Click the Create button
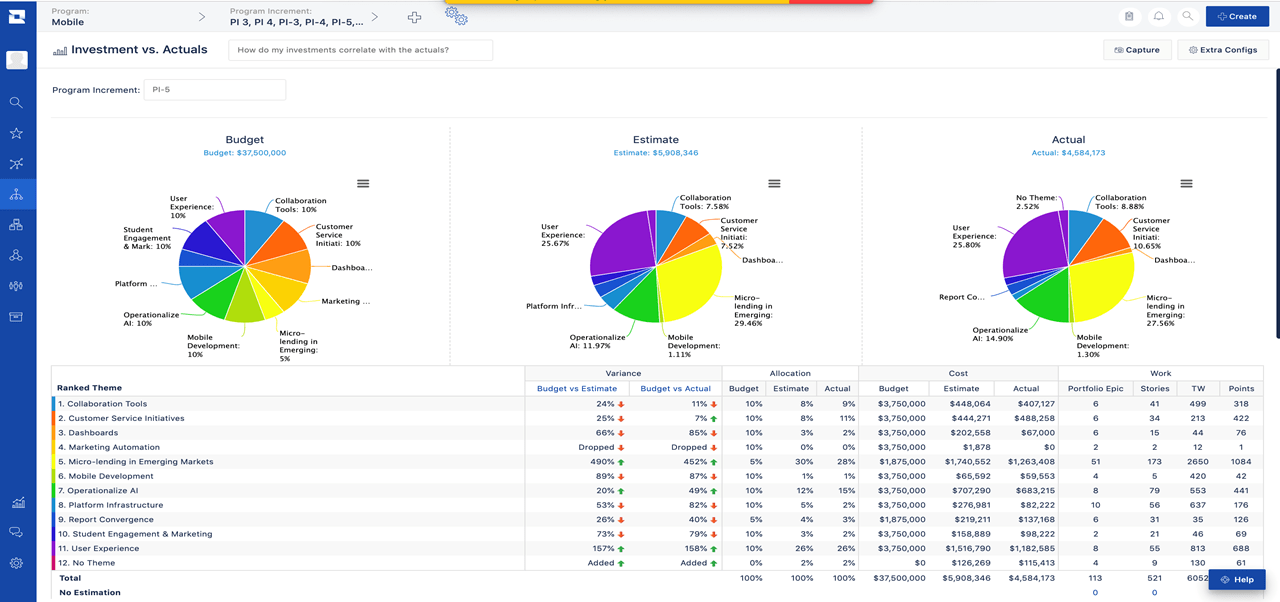This screenshot has height=602, width=1280. point(1237,17)
